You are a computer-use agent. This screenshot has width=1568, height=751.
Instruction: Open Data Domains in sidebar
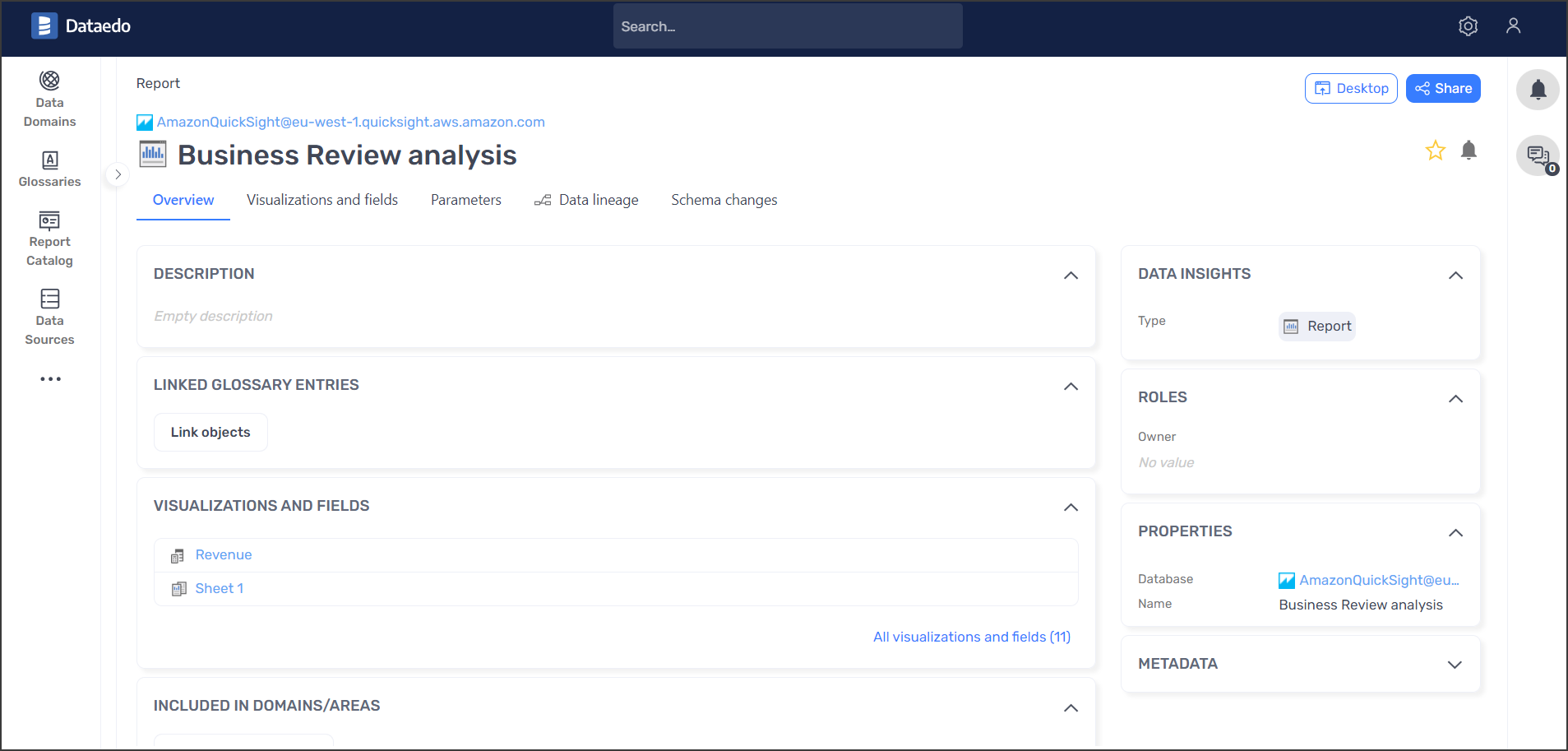coord(49,100)
